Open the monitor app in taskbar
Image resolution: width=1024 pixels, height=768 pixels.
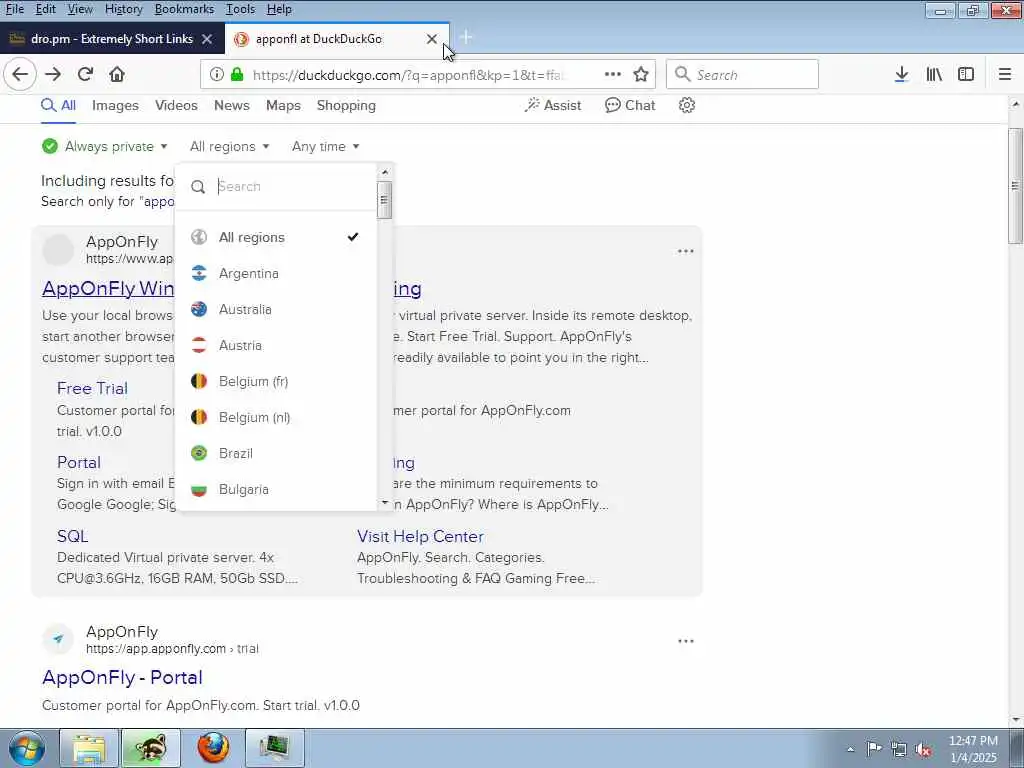[x=275, y=748]
